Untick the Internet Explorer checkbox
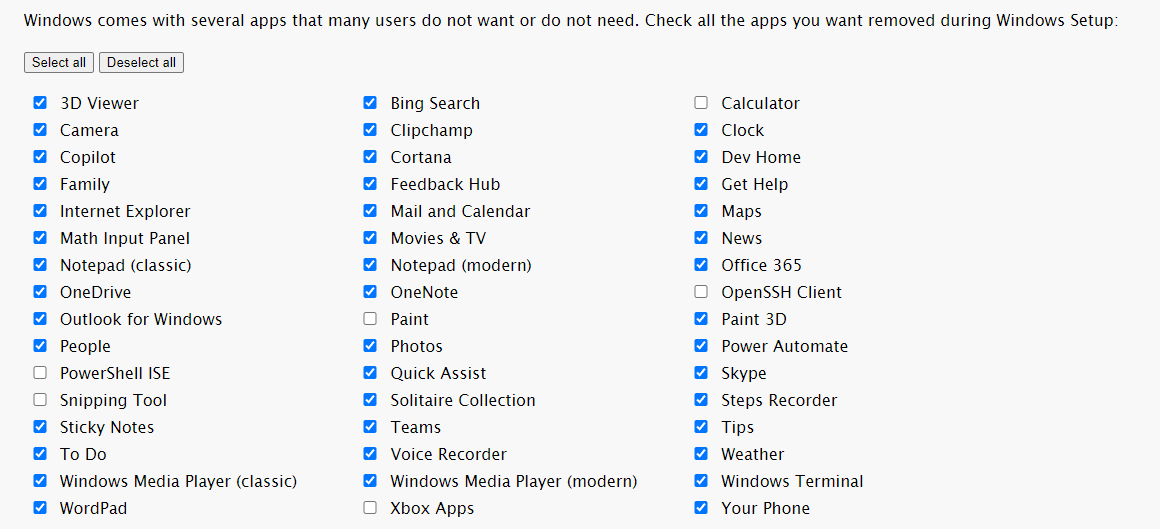The width and height of the screenshot is (1160, 529). pos(40,211)
